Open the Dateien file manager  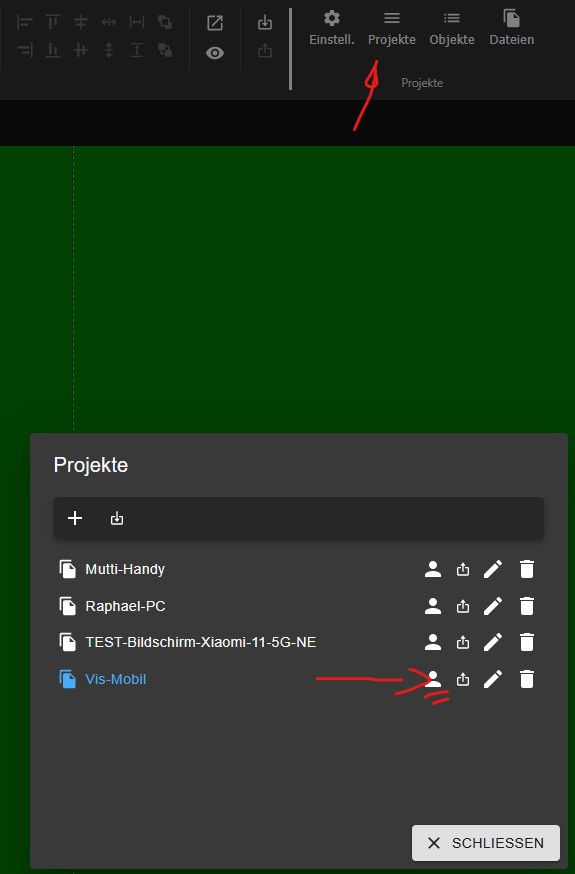pos(511,28)
